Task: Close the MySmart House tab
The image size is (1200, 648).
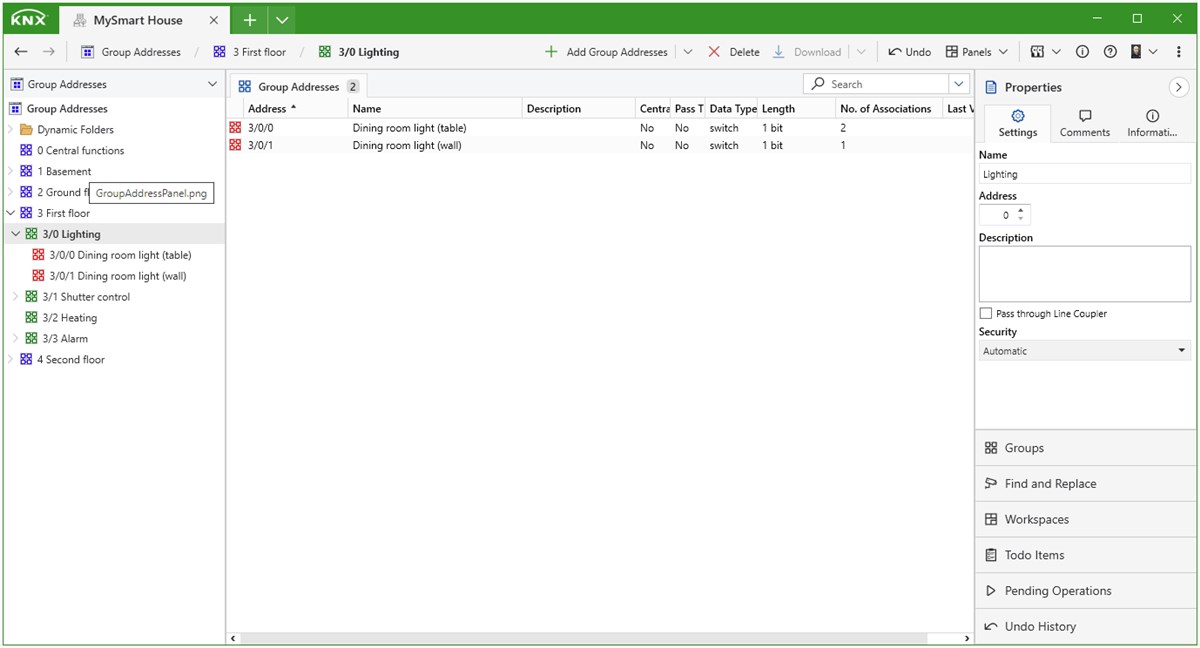Action: [x=214, y=20]
